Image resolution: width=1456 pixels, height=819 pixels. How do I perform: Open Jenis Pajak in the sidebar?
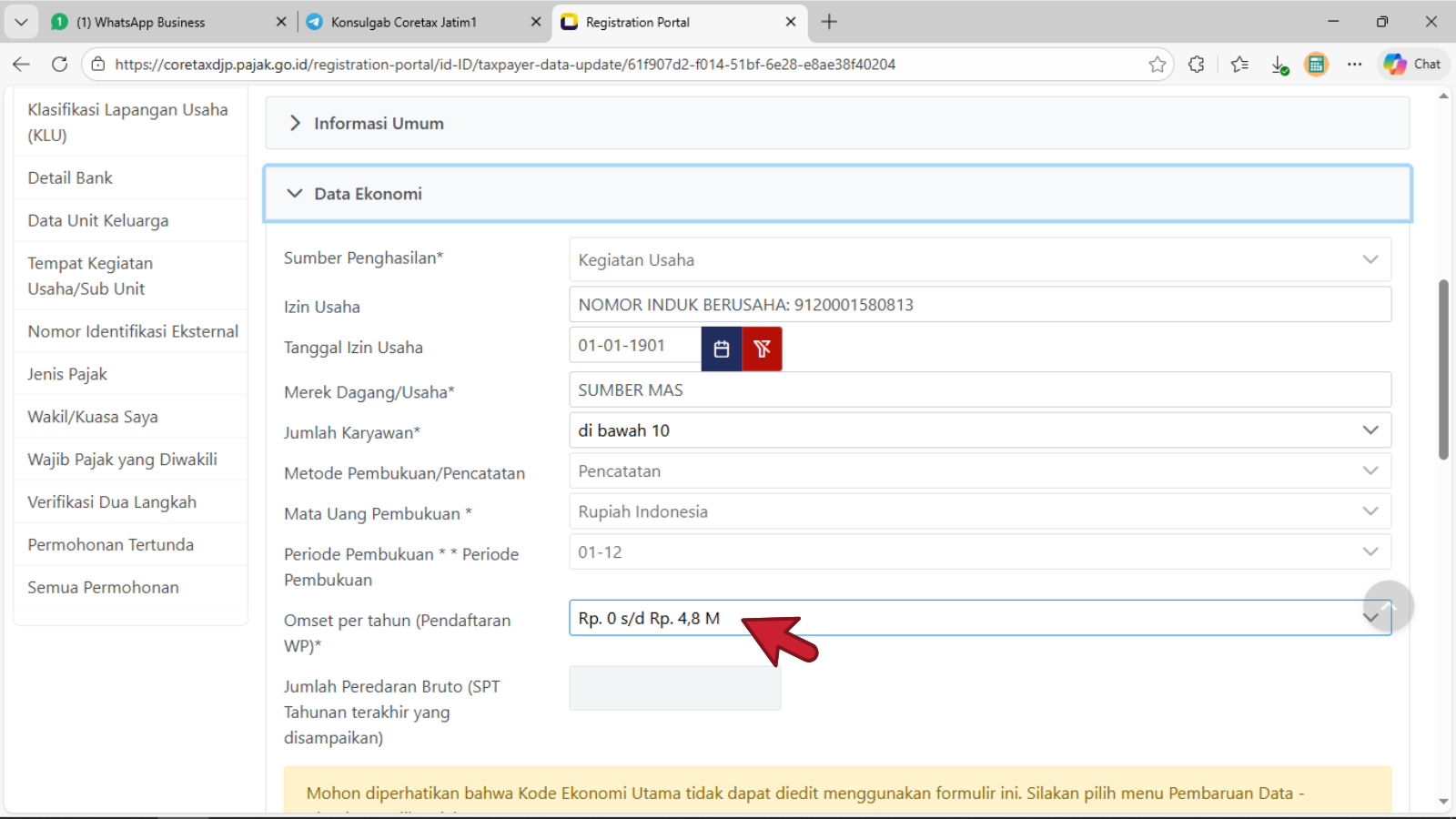click(x=67, y=374)
